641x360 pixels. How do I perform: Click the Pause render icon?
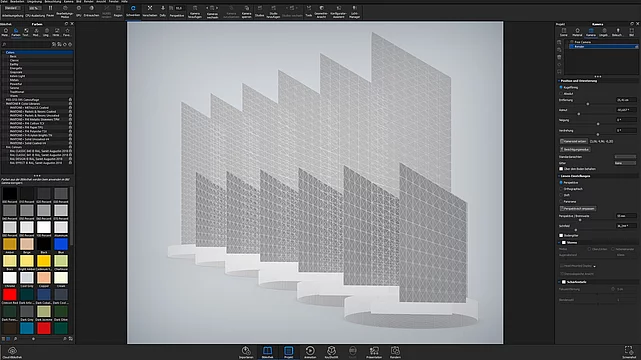click(50, 11)
